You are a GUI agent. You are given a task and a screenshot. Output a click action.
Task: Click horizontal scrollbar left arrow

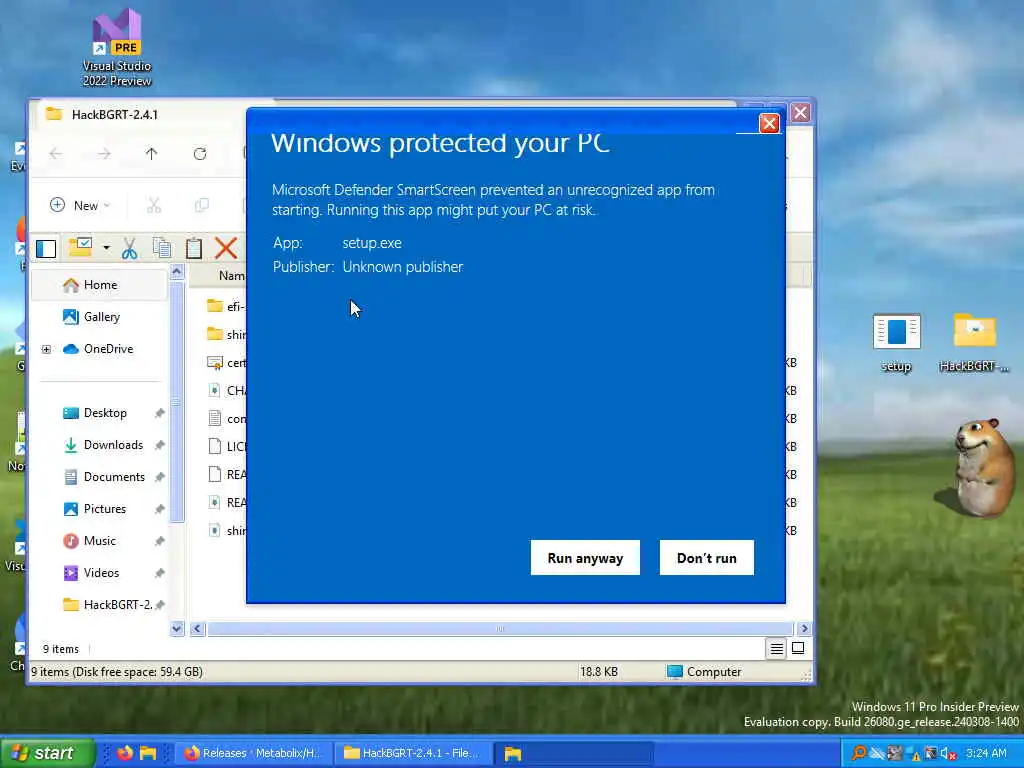pyautogui.click(x=198, y=629)
